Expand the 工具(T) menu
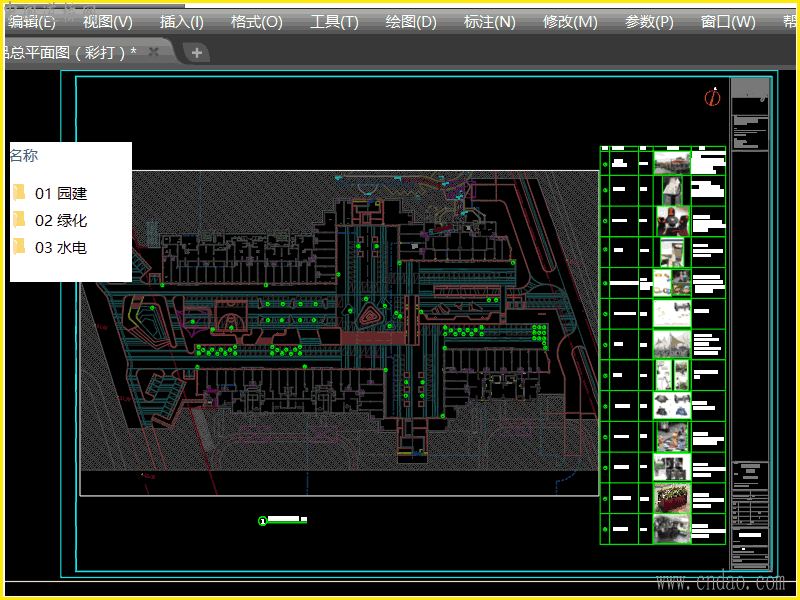 tap(334, 22)
